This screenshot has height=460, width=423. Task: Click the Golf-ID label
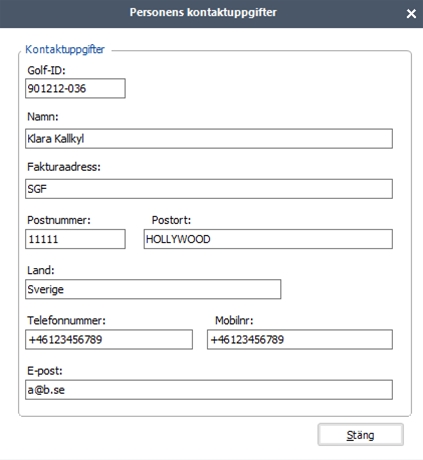pyautogui.click(x=46, y=70)
